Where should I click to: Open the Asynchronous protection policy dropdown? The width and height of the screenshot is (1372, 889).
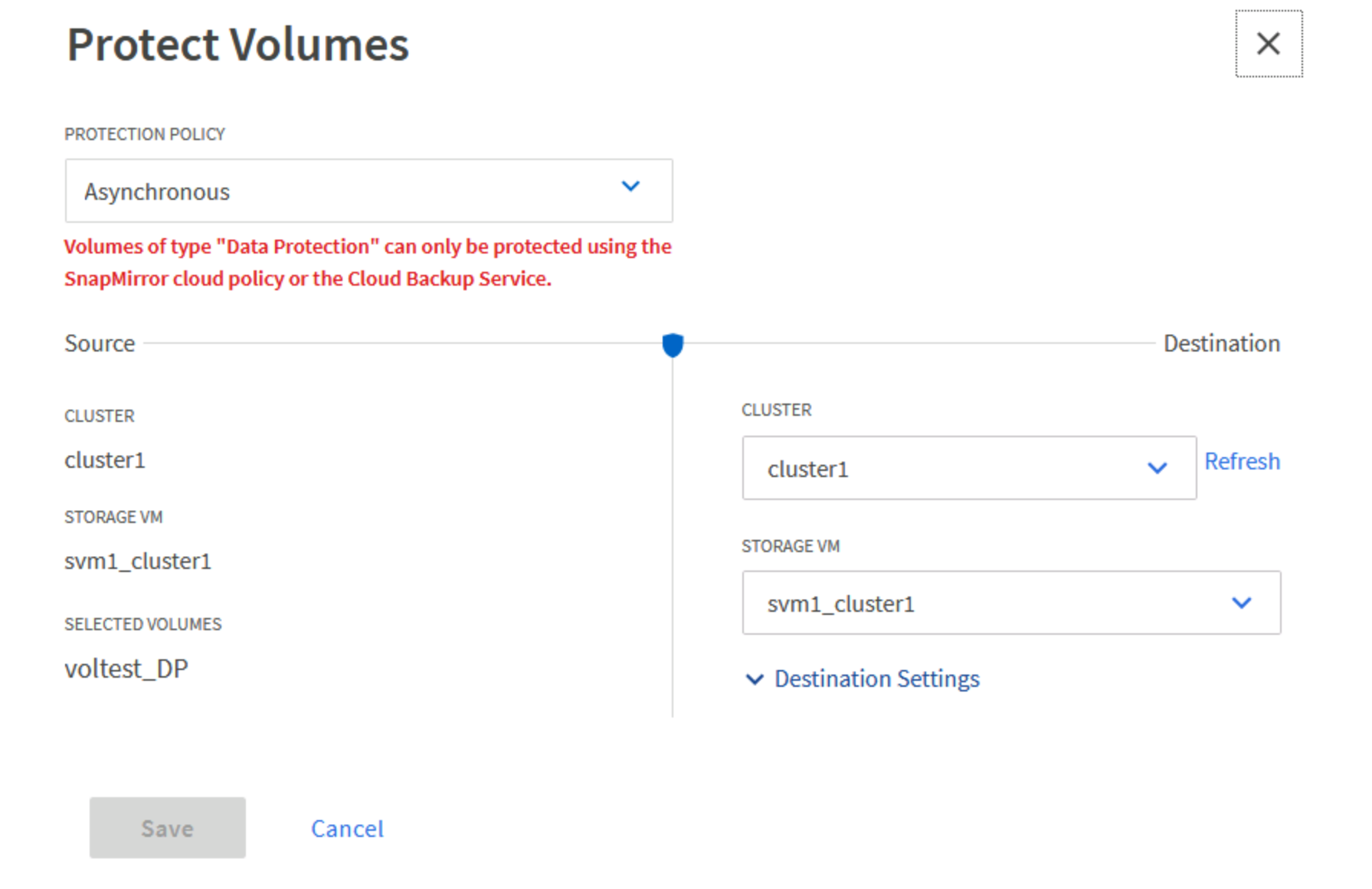(368, 191)
